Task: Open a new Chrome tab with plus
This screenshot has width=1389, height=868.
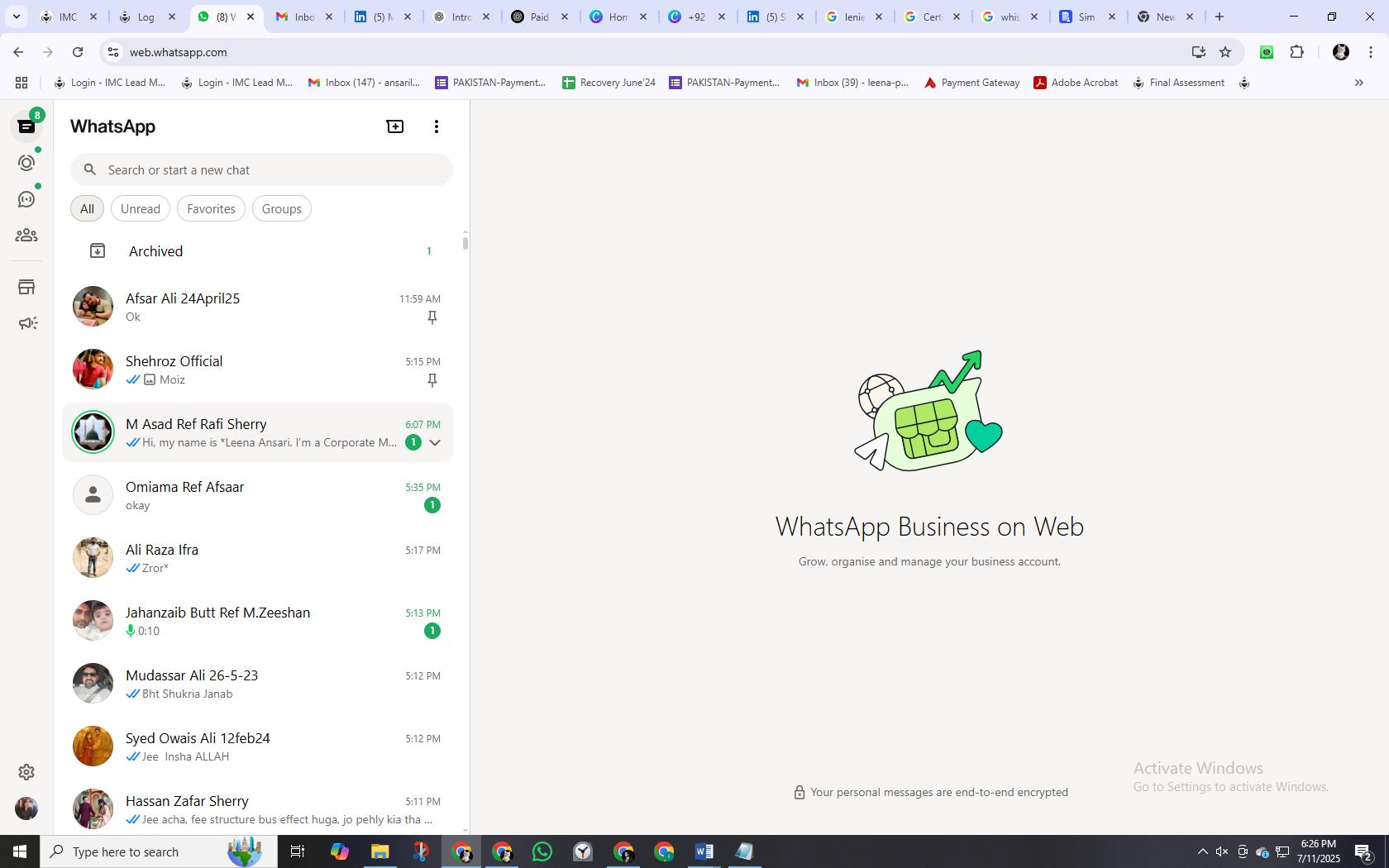Action: [x=1220, y=17]
